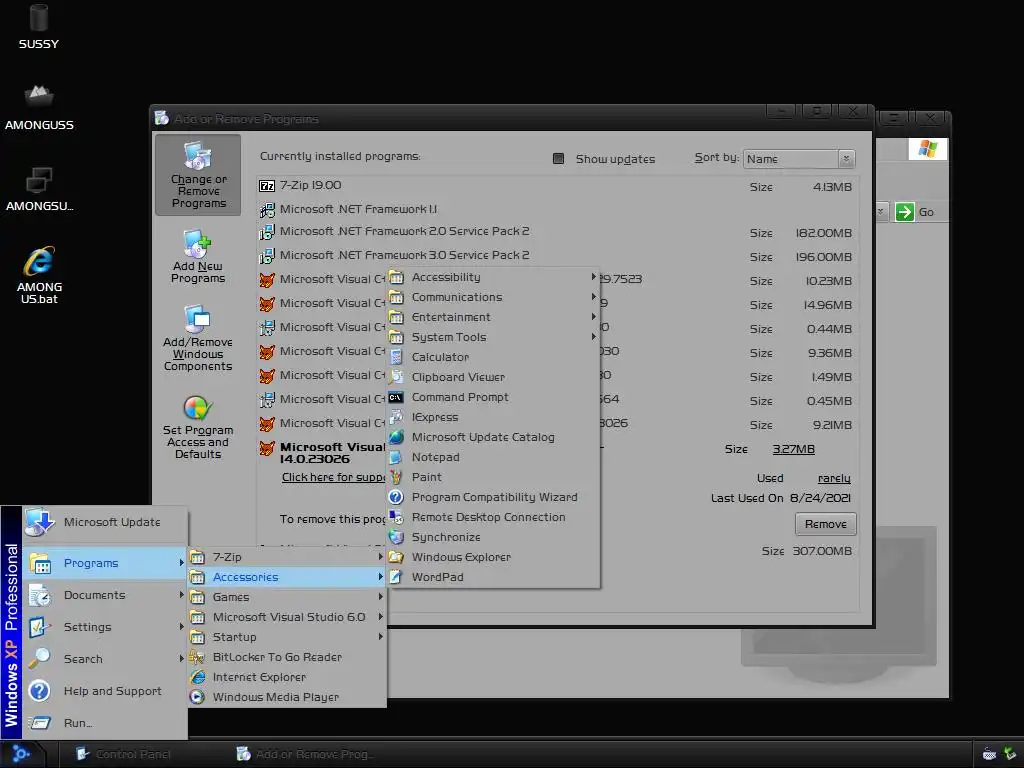This screenshot has width=1024, height=768.
Task: Click the Microsoft .NET Framework 1.1 icon
Action: (x=267, y=210)
